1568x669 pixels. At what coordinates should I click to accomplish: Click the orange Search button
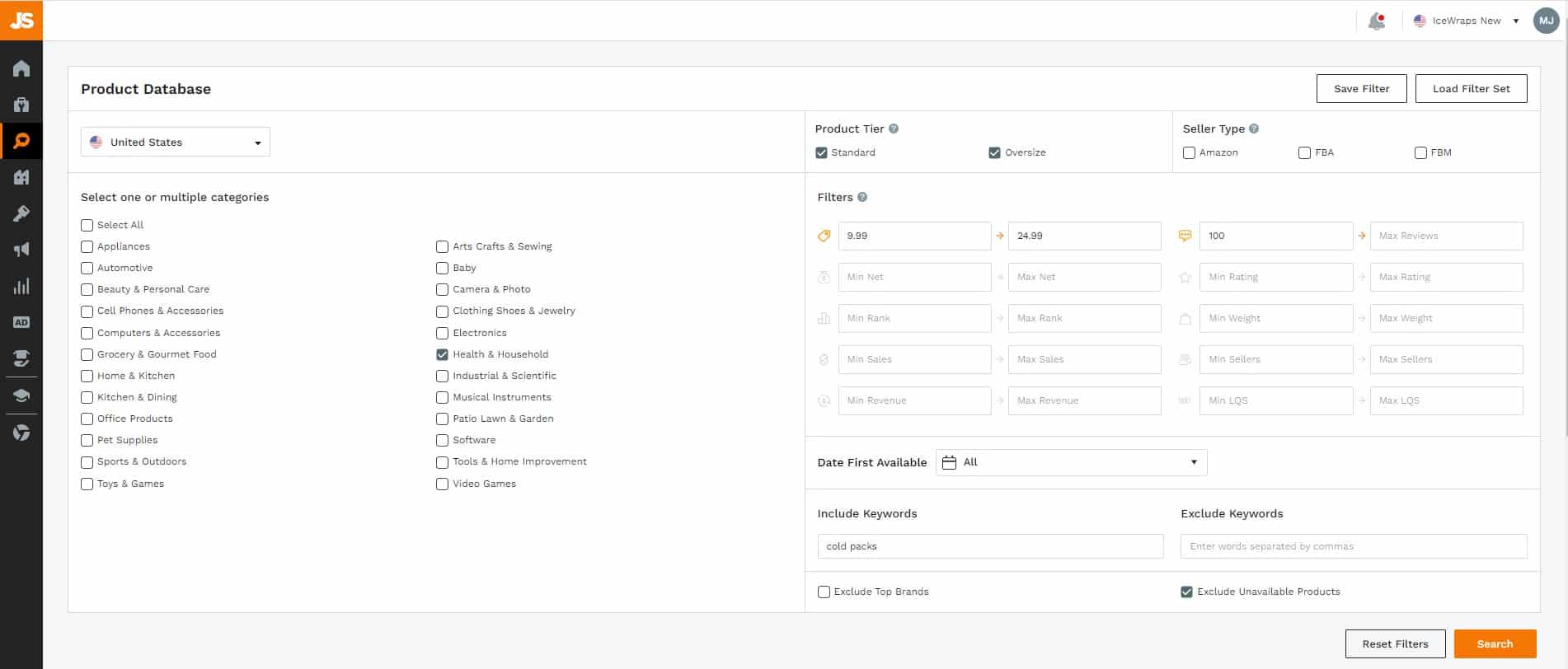[1495, 643]
